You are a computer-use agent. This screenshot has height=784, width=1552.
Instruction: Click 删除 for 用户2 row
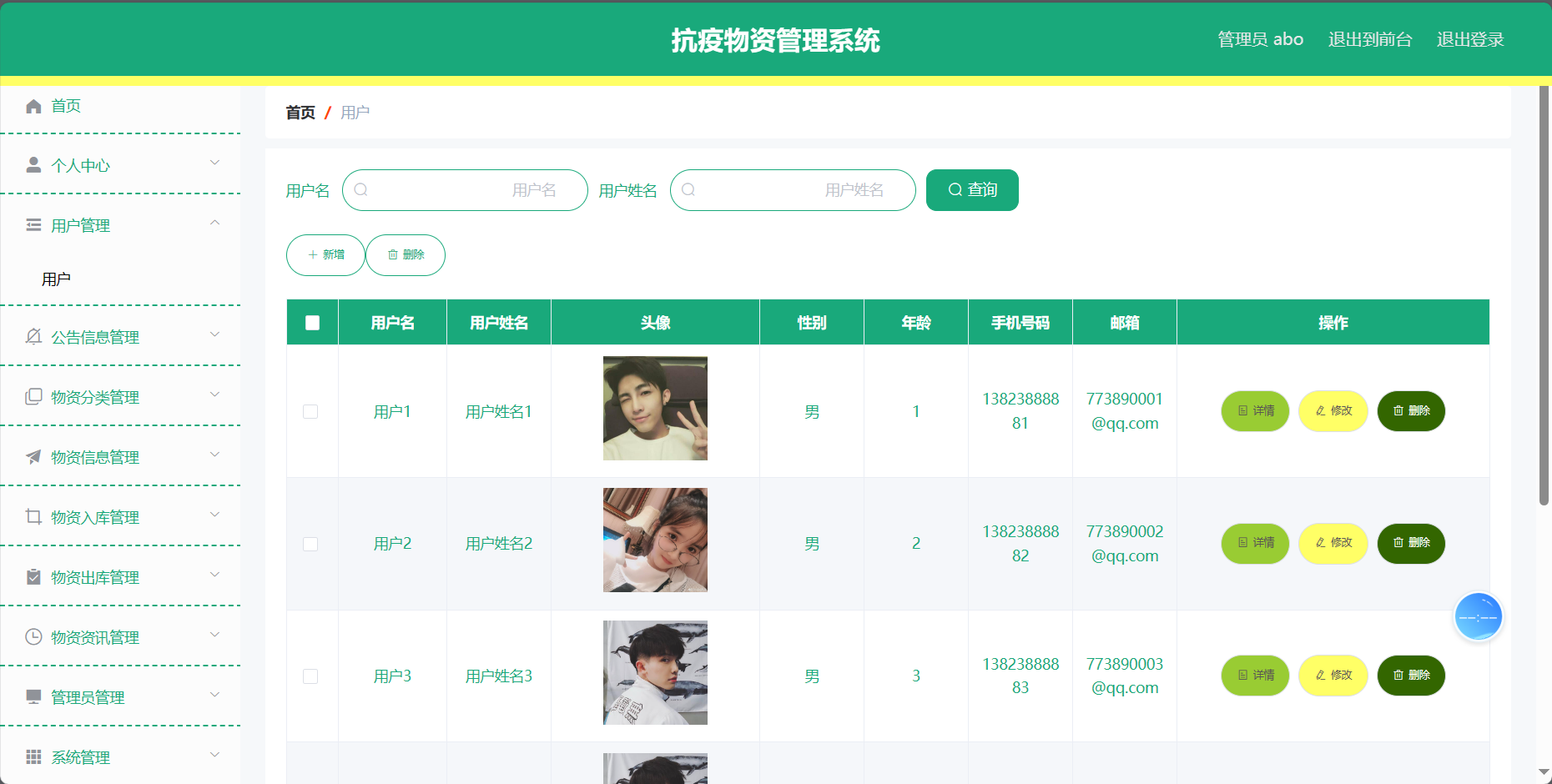1411,543
